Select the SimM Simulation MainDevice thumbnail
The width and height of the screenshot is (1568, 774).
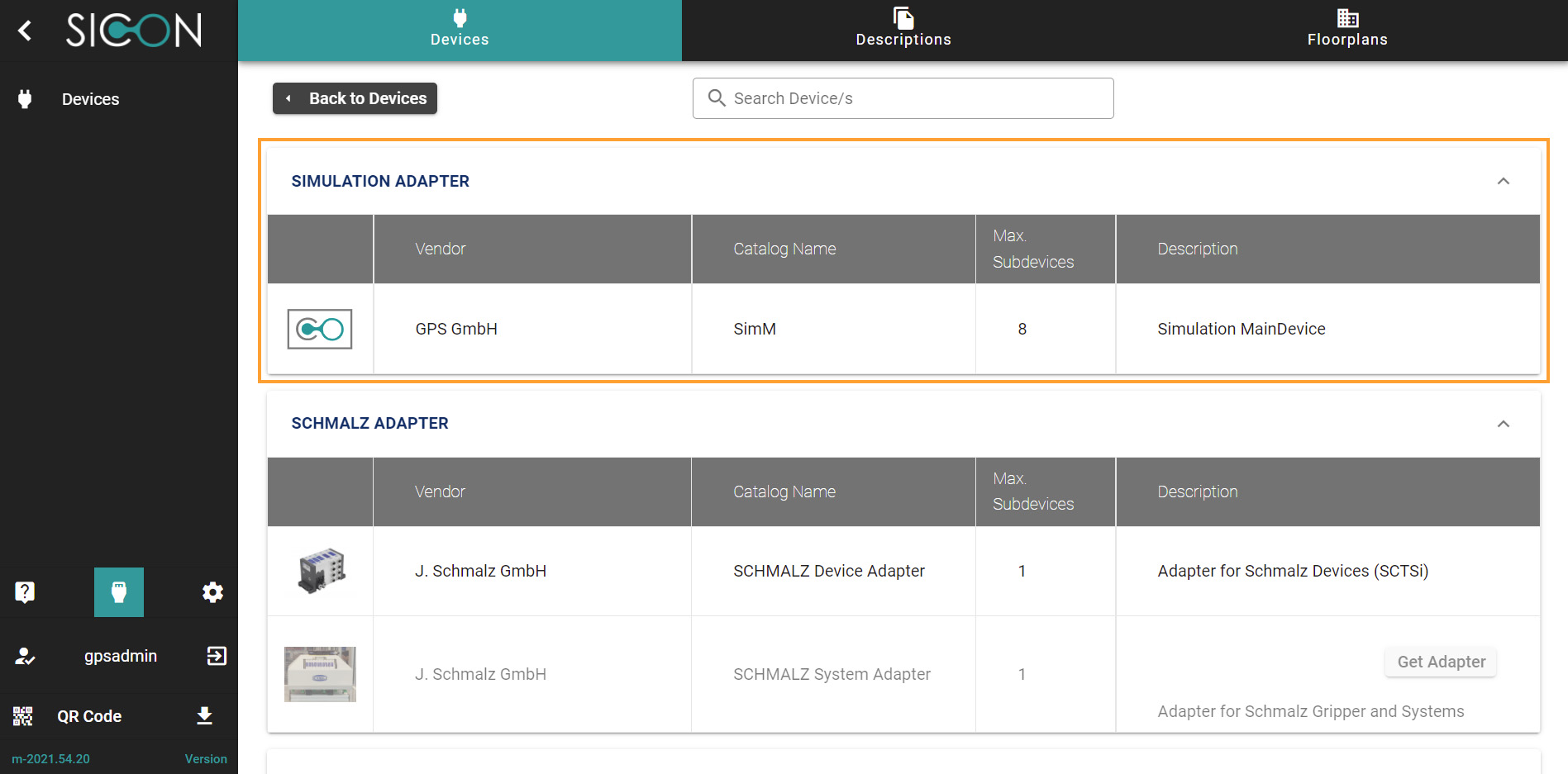pos(320,329)
